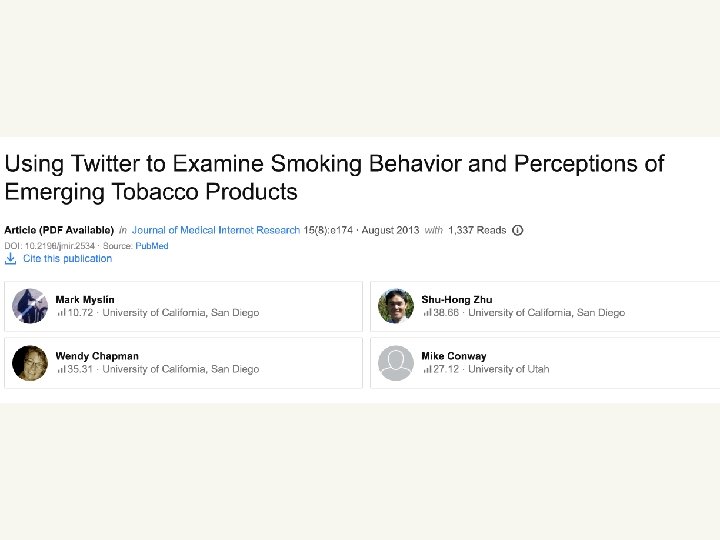Click Mike Conway's placeholder avatar

click(x=396, y=362)
